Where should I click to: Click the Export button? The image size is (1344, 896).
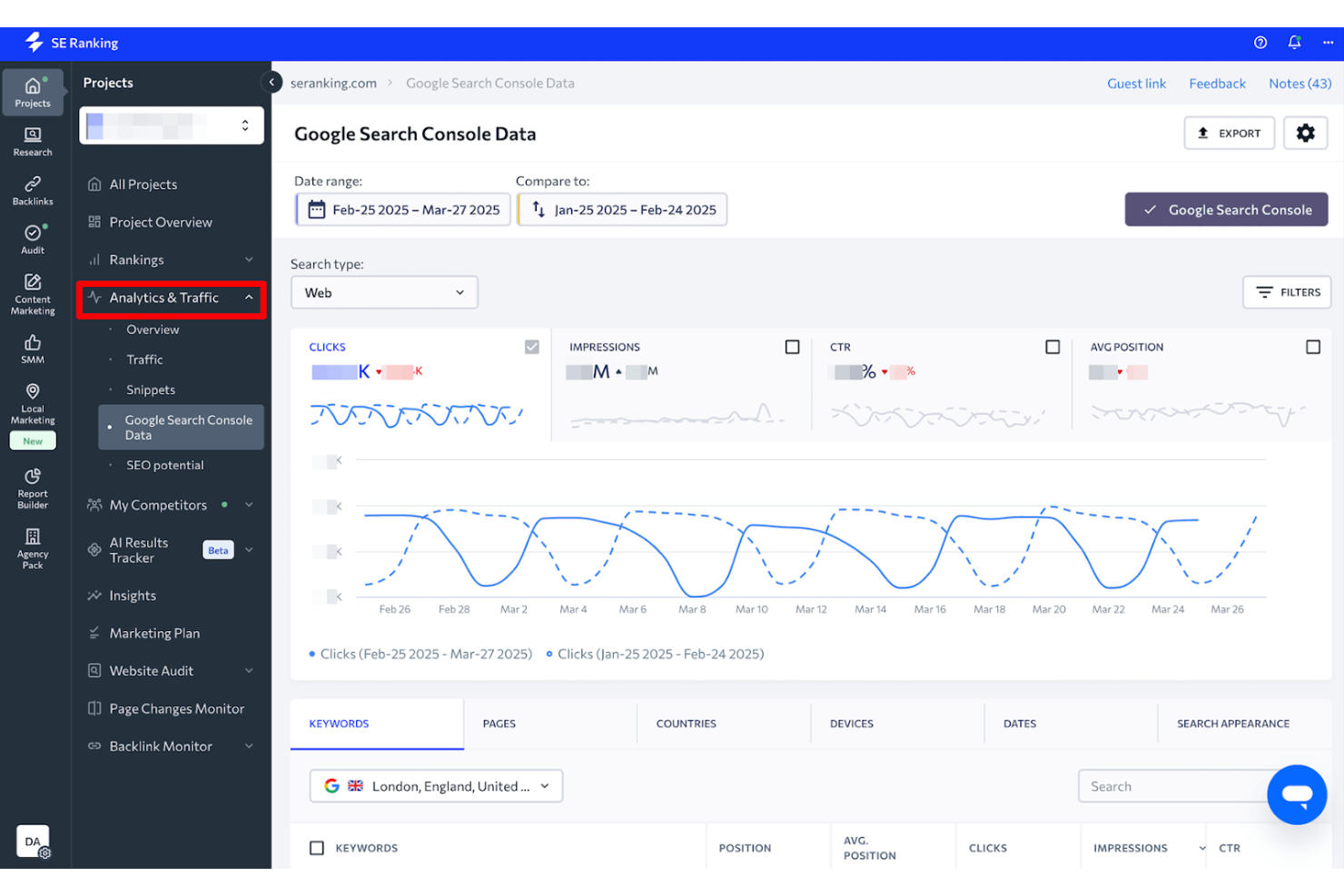coord(1230,133)
